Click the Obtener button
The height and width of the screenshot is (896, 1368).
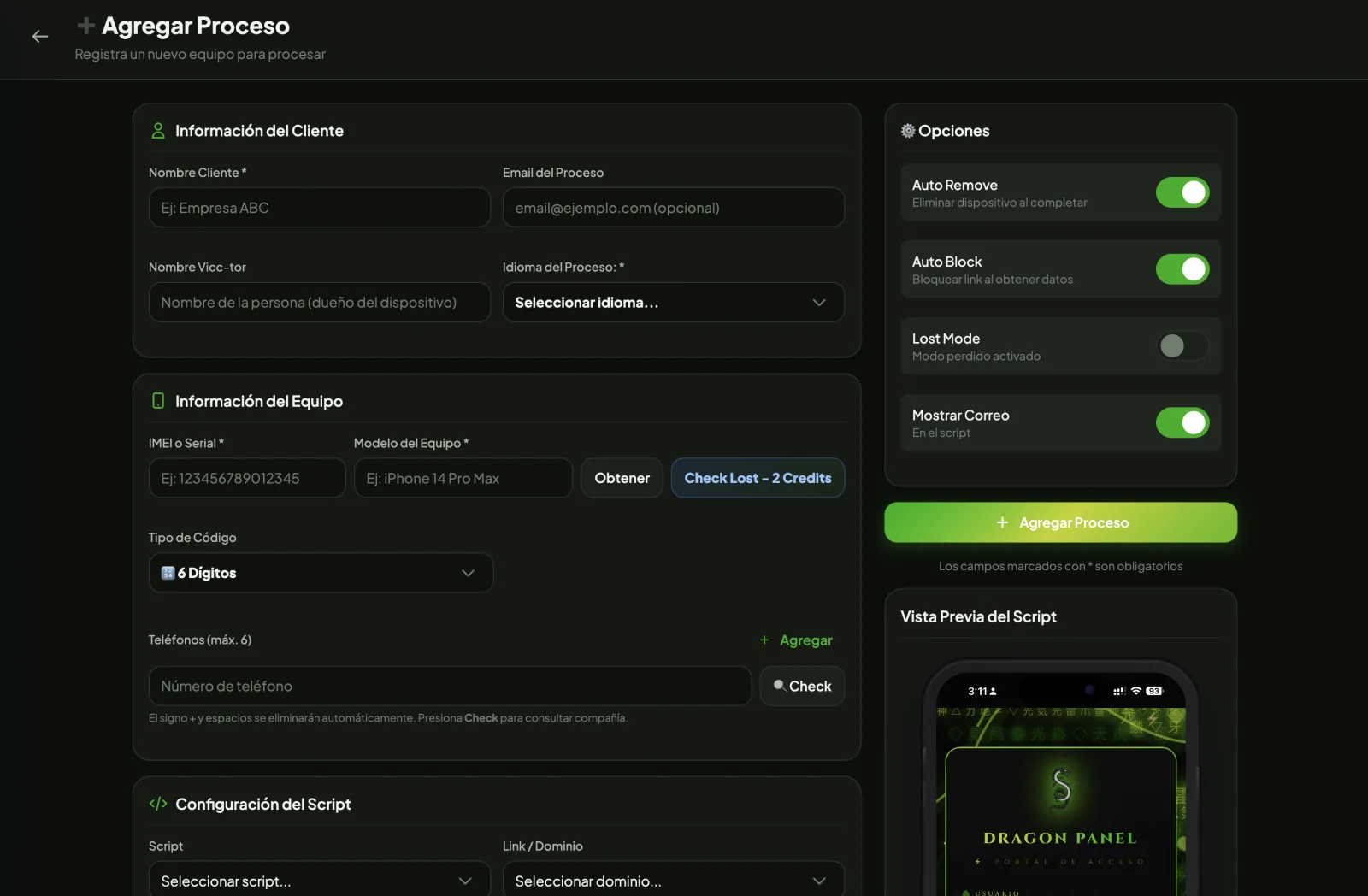[622, 478]
